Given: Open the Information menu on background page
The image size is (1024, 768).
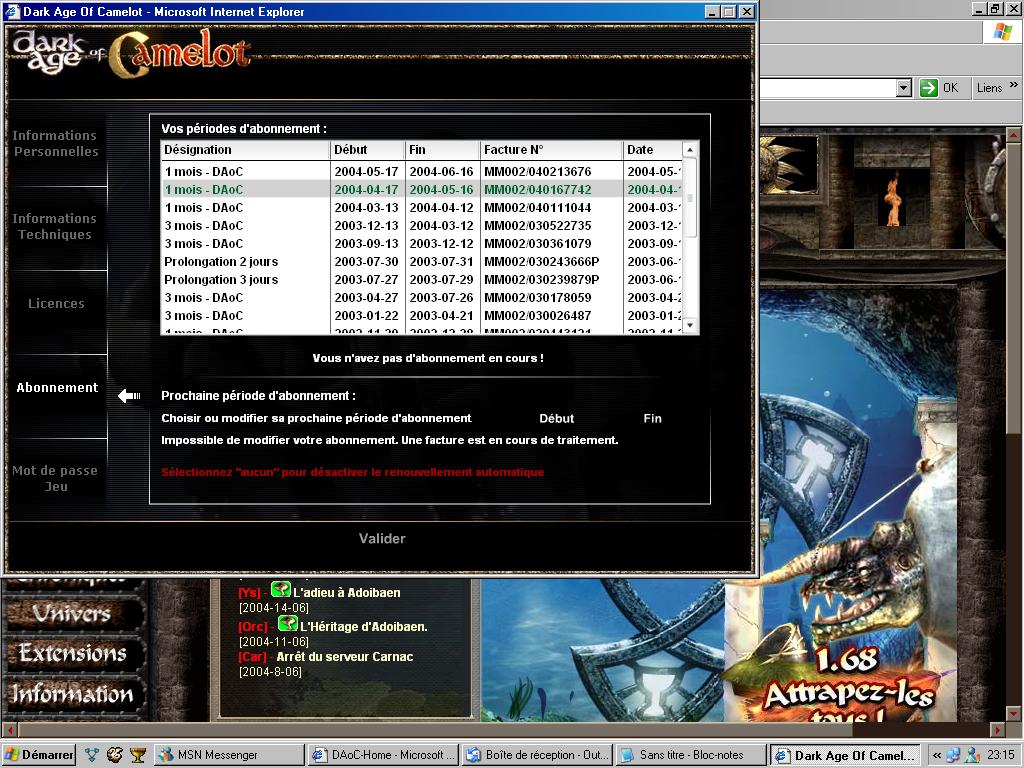Looking at the screenshot, I should pyautogui.click(x=72, y=694).
